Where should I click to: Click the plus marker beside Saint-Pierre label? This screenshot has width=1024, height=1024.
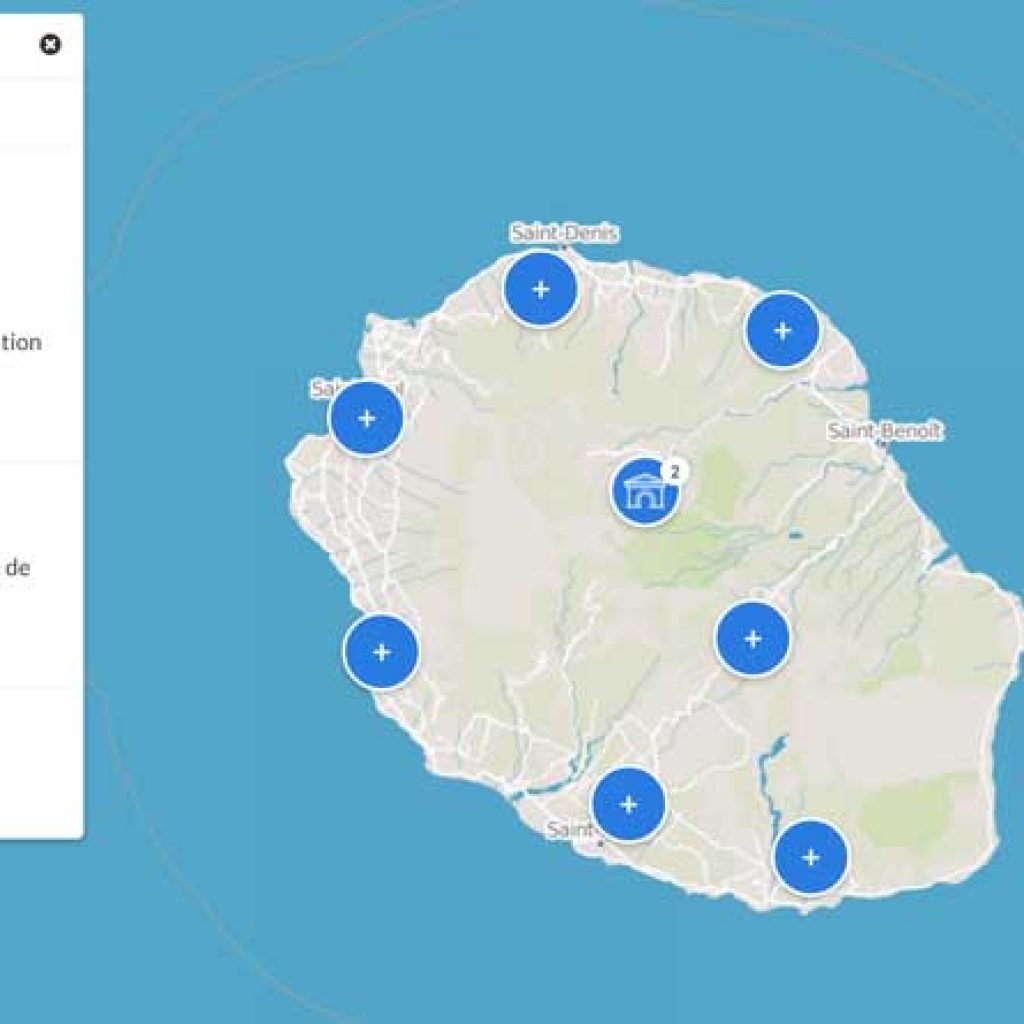628,804
